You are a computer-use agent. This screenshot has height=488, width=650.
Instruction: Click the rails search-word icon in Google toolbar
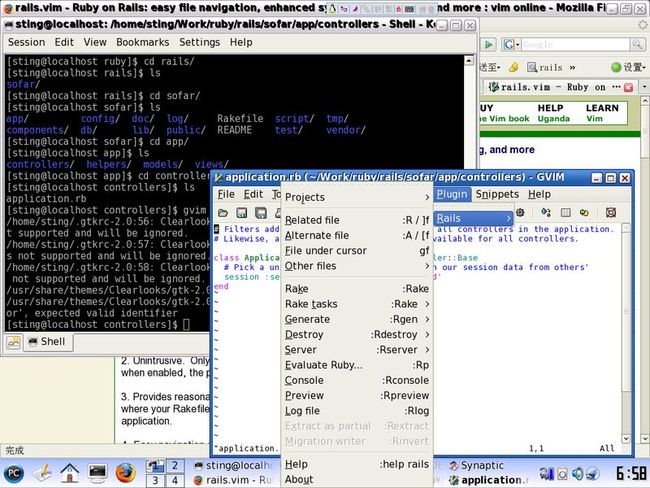coord(545,67)
